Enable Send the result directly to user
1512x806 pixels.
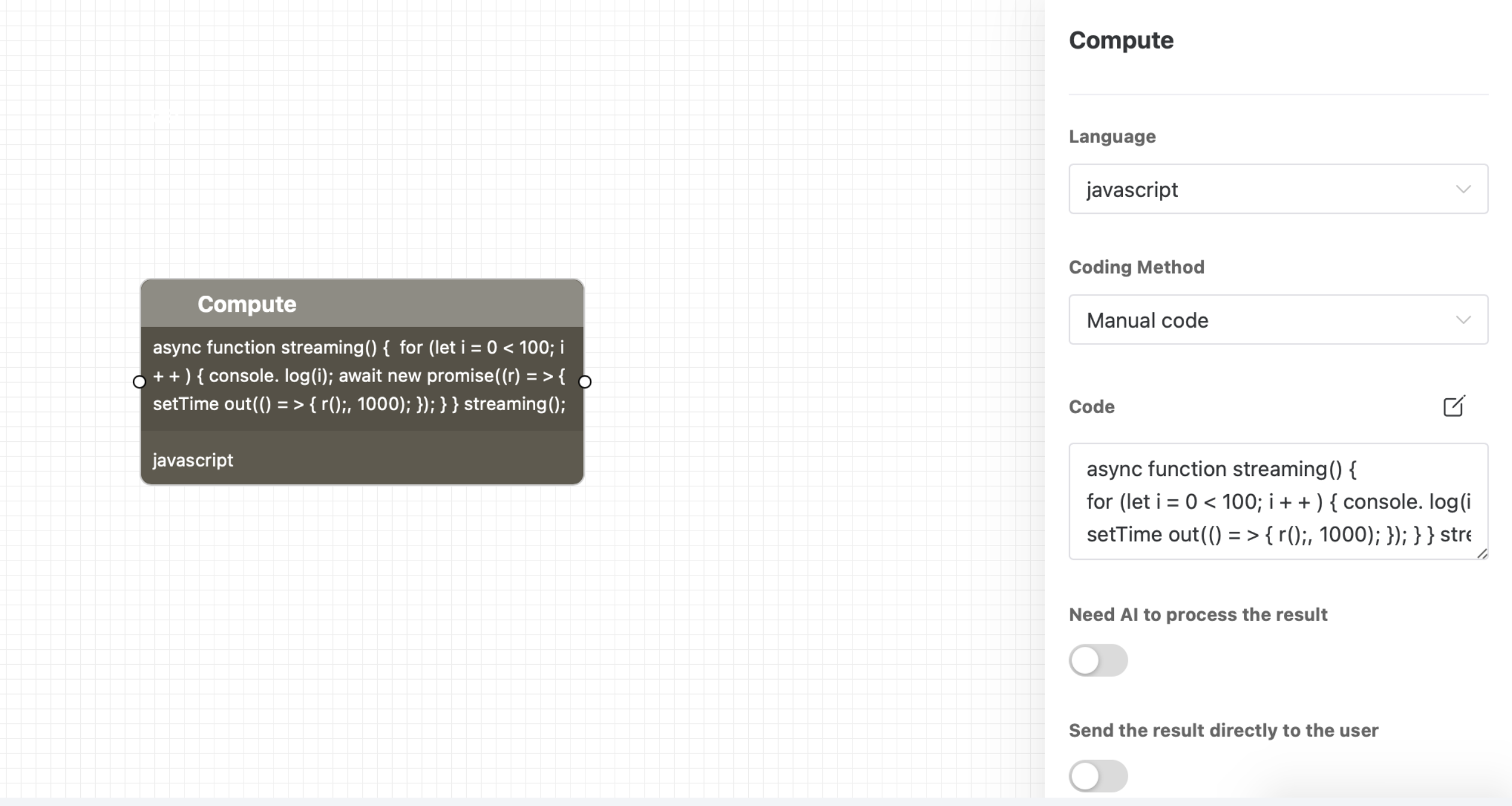pos(1098,776)
